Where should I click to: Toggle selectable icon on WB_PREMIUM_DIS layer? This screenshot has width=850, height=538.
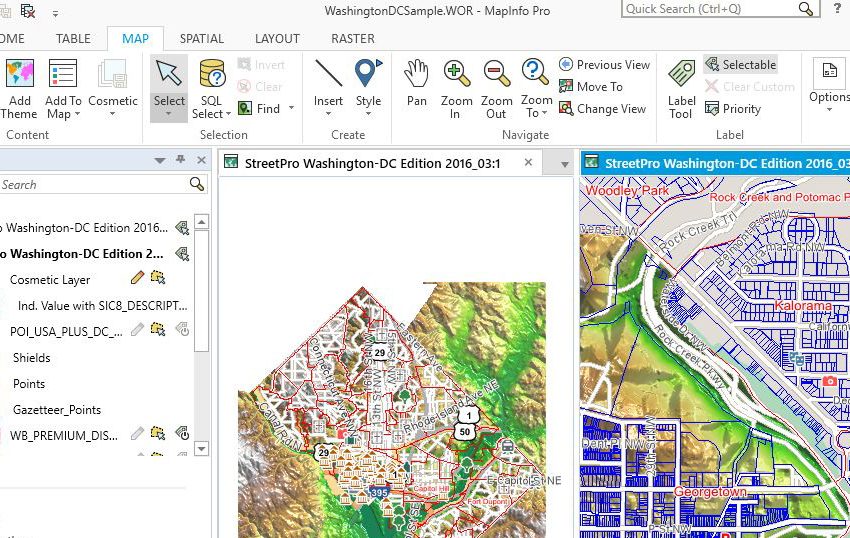(158, 433)
